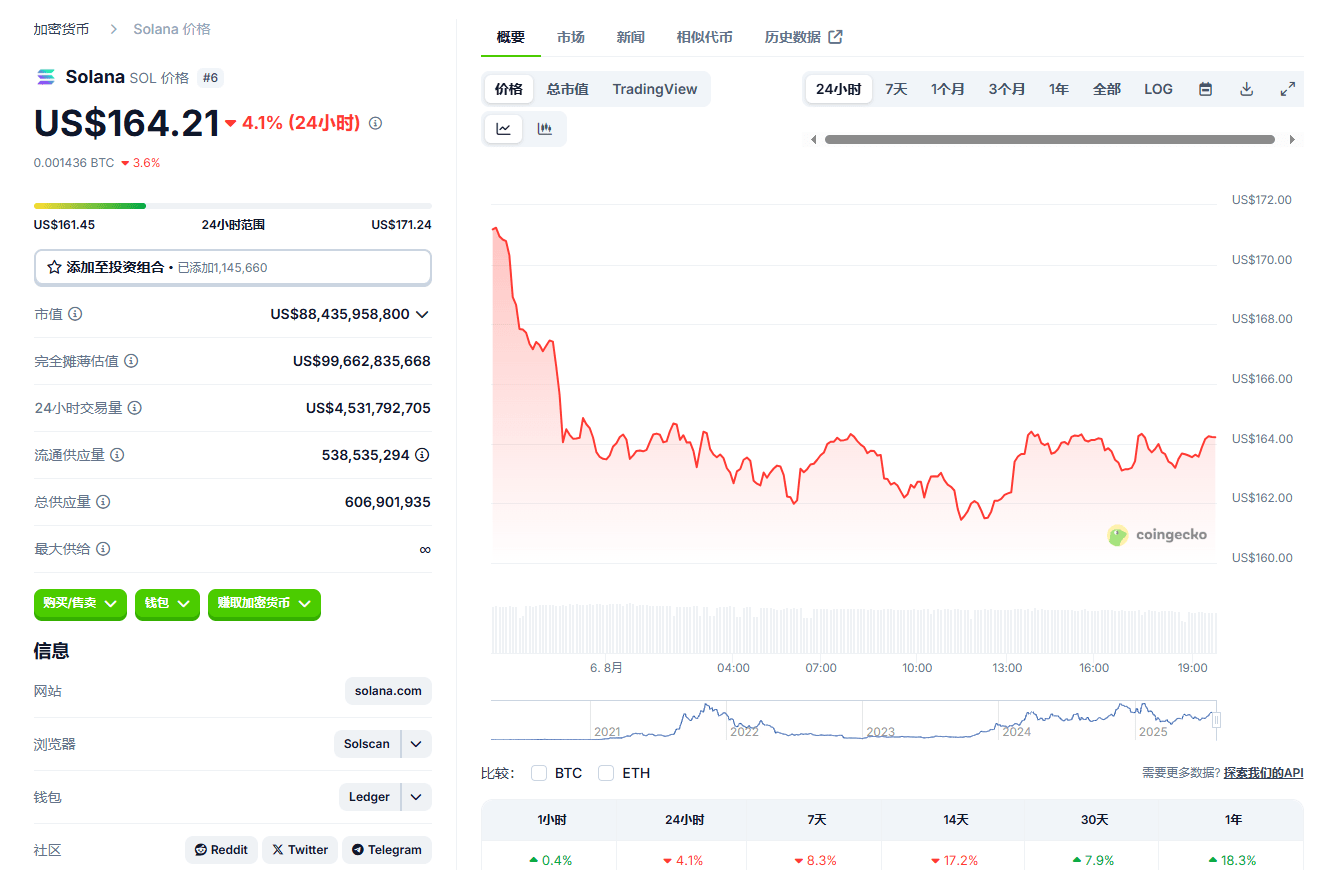Click info icon after 538,535,294 value
Image resolution: width=1323 pixels, height=870 pixels.
click(423, 455)
